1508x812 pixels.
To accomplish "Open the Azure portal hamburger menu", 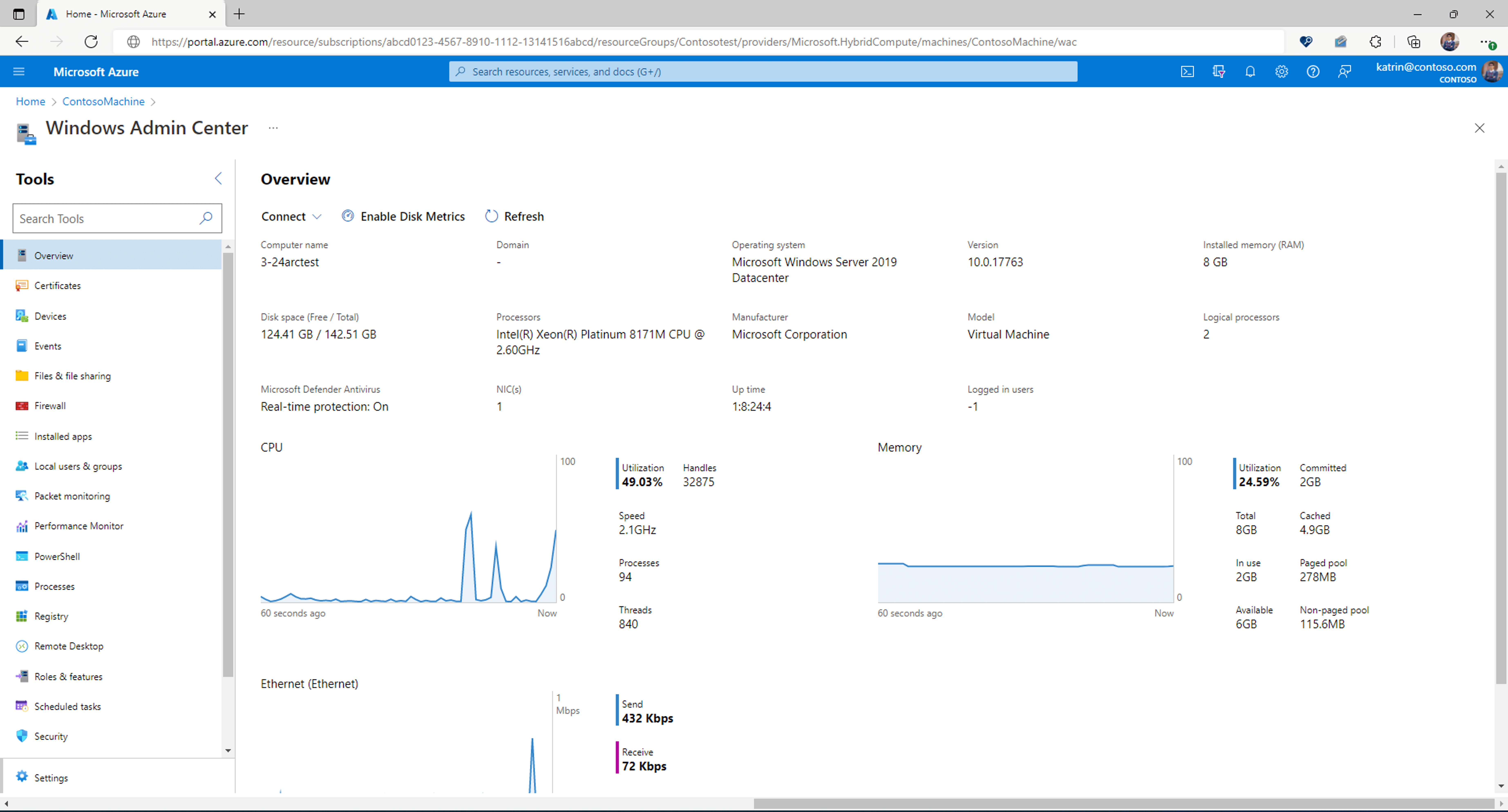I will point(19,71).
